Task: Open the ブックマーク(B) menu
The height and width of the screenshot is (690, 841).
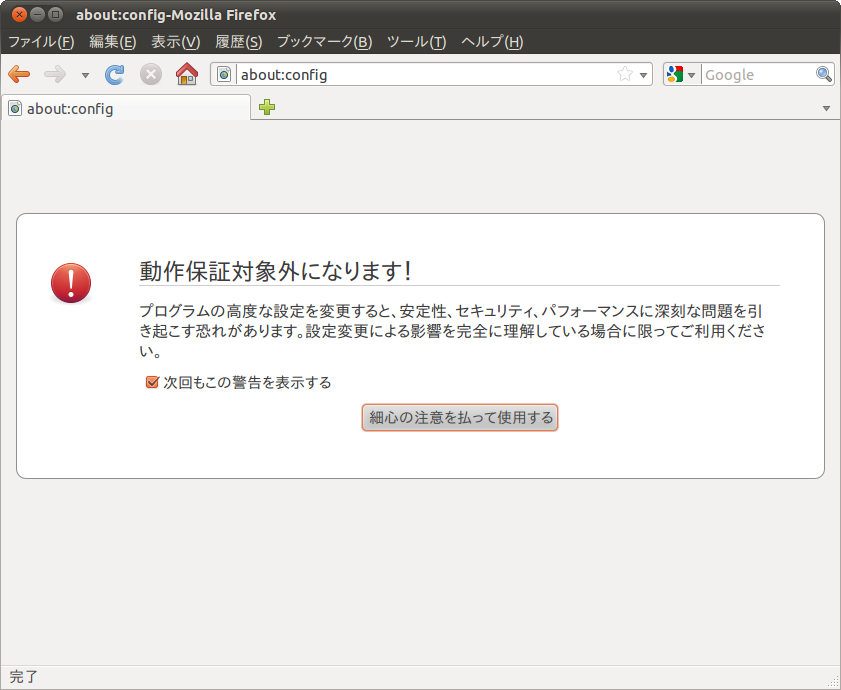Action: coord(324,41)
